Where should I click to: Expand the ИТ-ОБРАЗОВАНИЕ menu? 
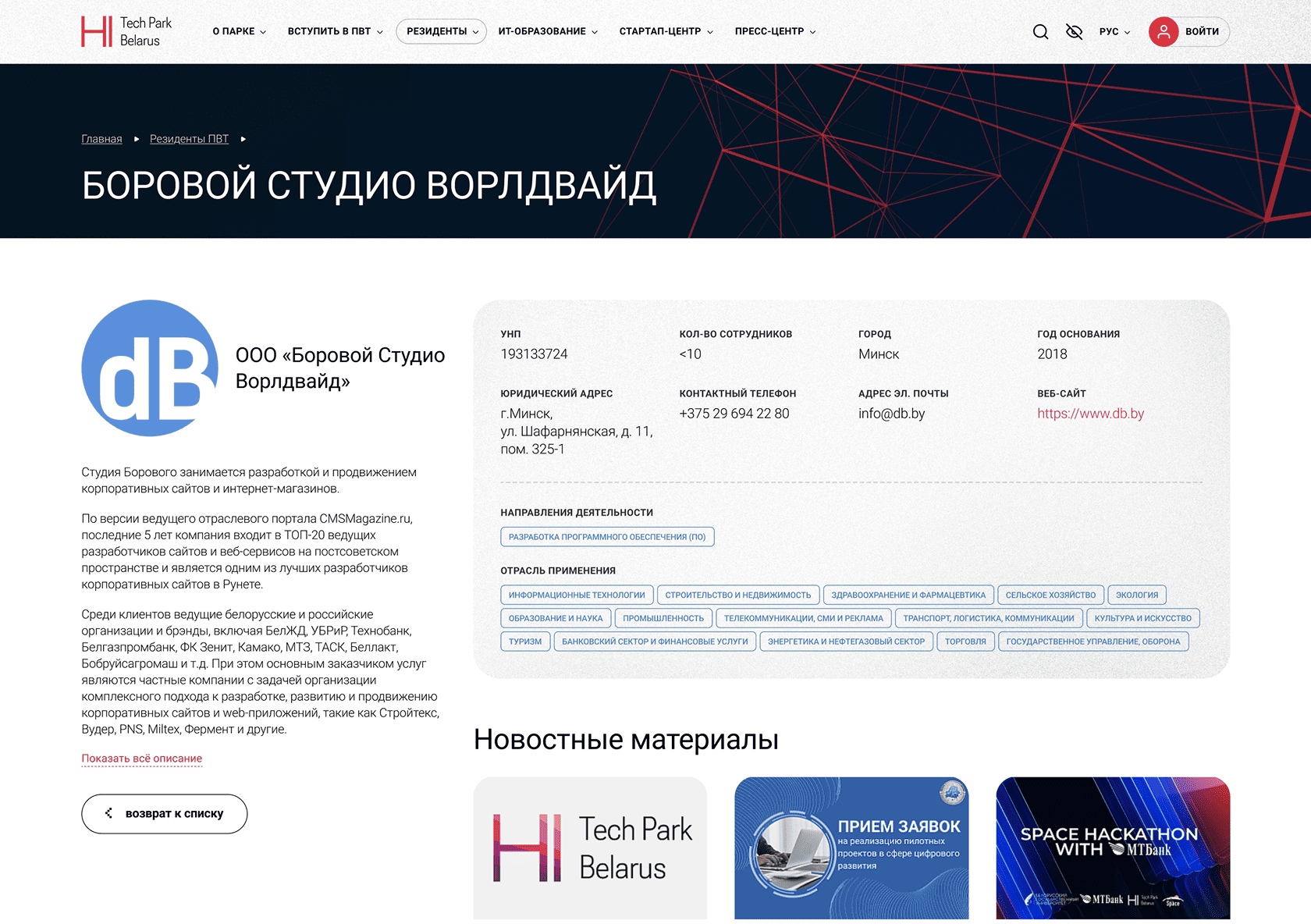pos(548,32)
